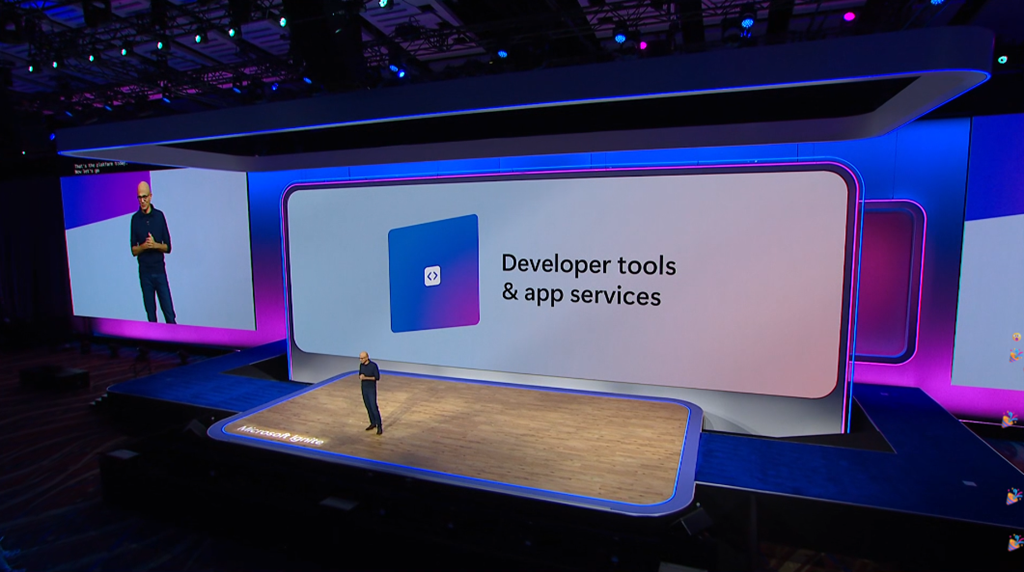This screenshot has width=1024, height=572.
Task: Select the "Developer tools" slide heading text
Action: [588, 264]
